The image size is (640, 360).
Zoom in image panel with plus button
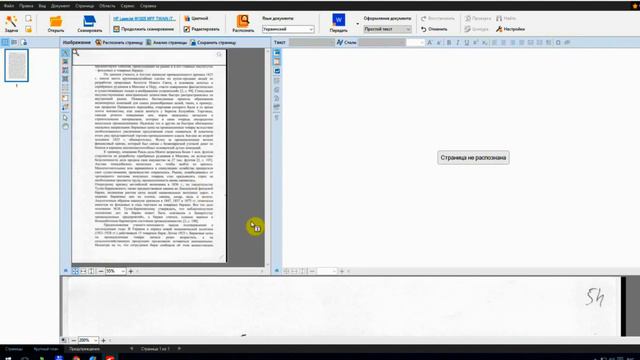131,271
